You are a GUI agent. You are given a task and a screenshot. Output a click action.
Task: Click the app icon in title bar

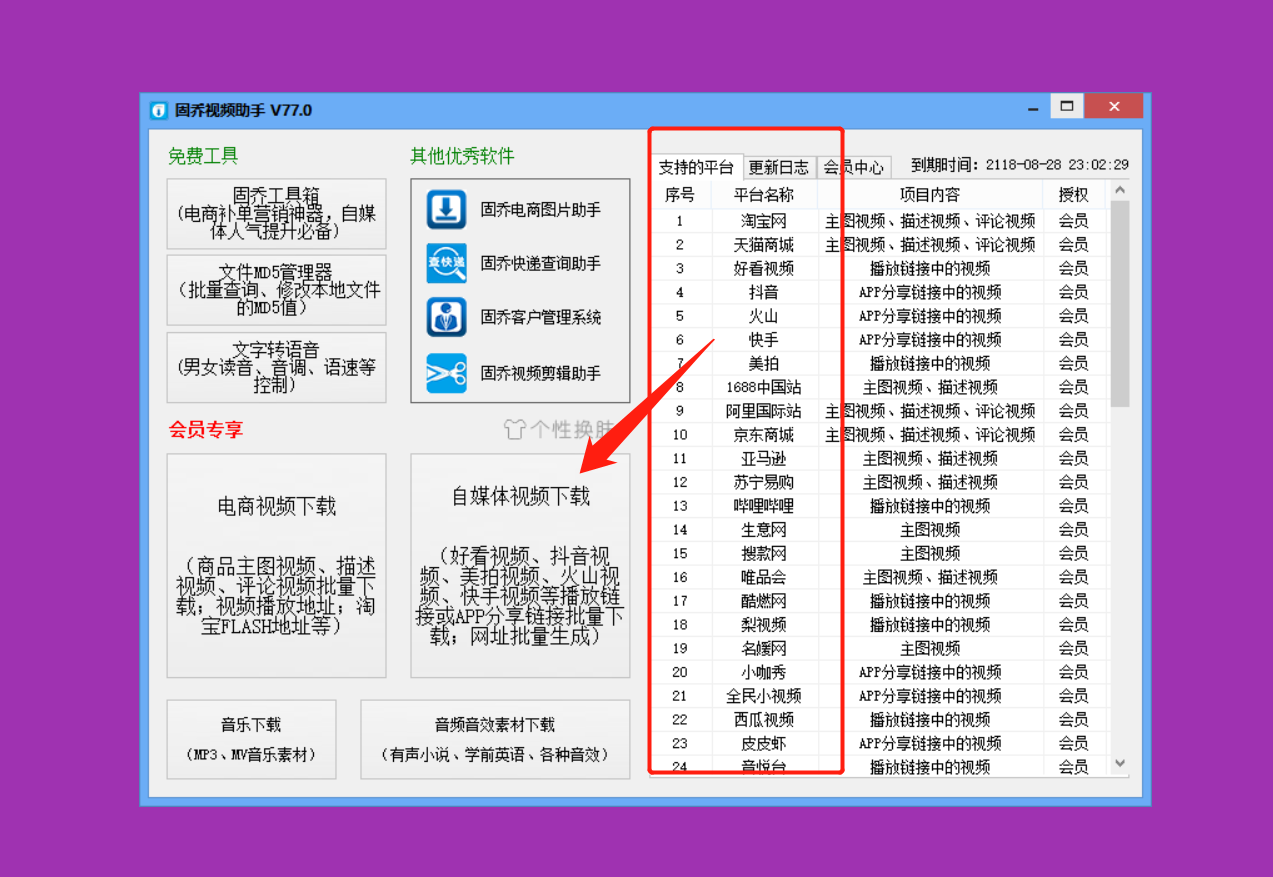[x=158, y=110]
